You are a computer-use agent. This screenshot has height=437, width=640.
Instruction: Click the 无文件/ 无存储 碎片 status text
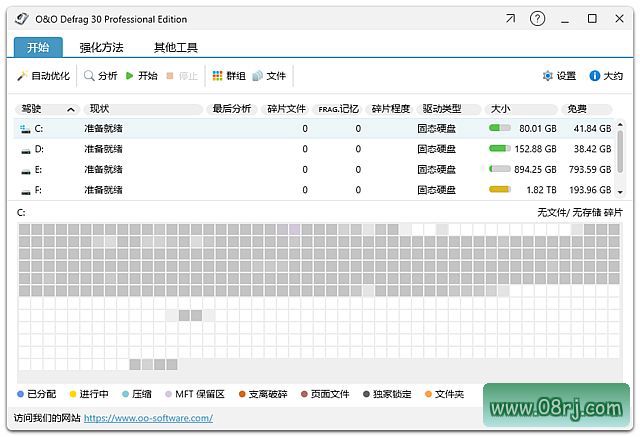pos(580,213)
